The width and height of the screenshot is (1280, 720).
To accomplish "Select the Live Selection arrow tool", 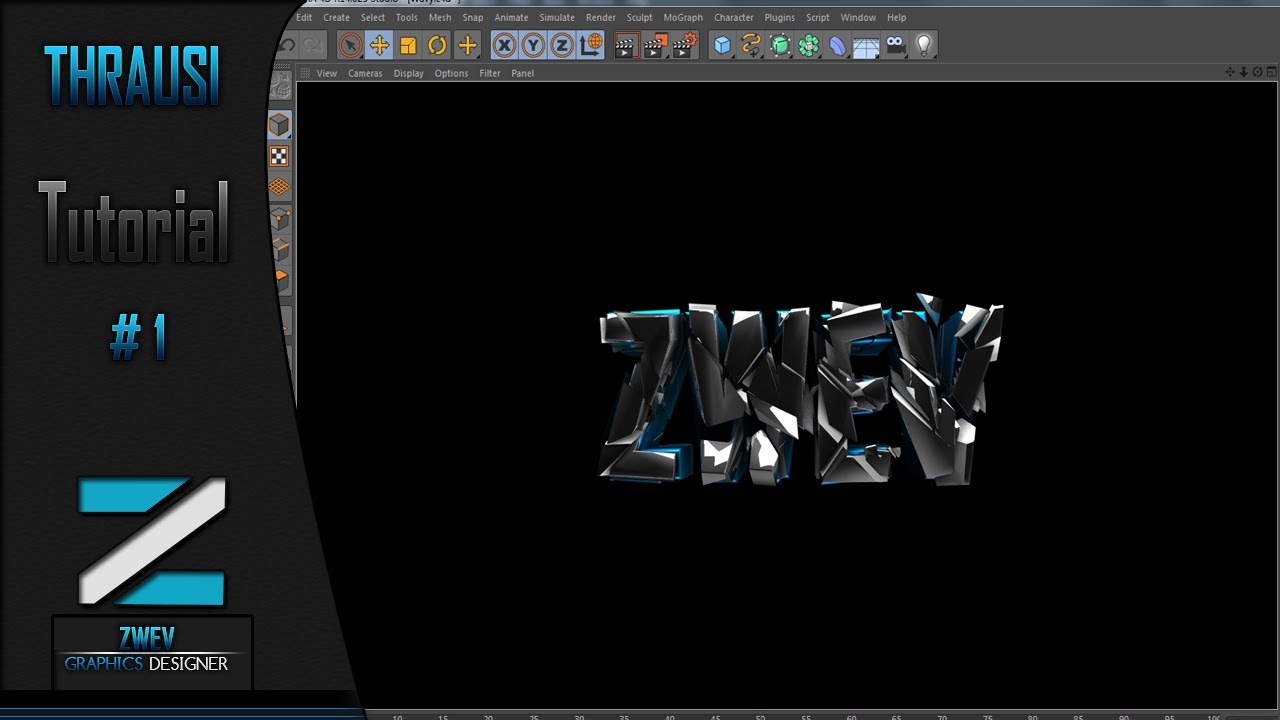I will point(350,45).
